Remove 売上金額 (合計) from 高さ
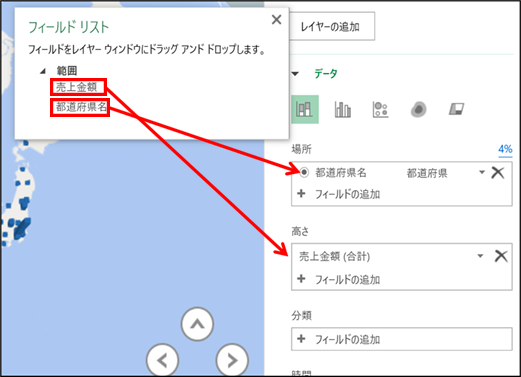This screenshot has height=377, width=521. click(501, 256)
